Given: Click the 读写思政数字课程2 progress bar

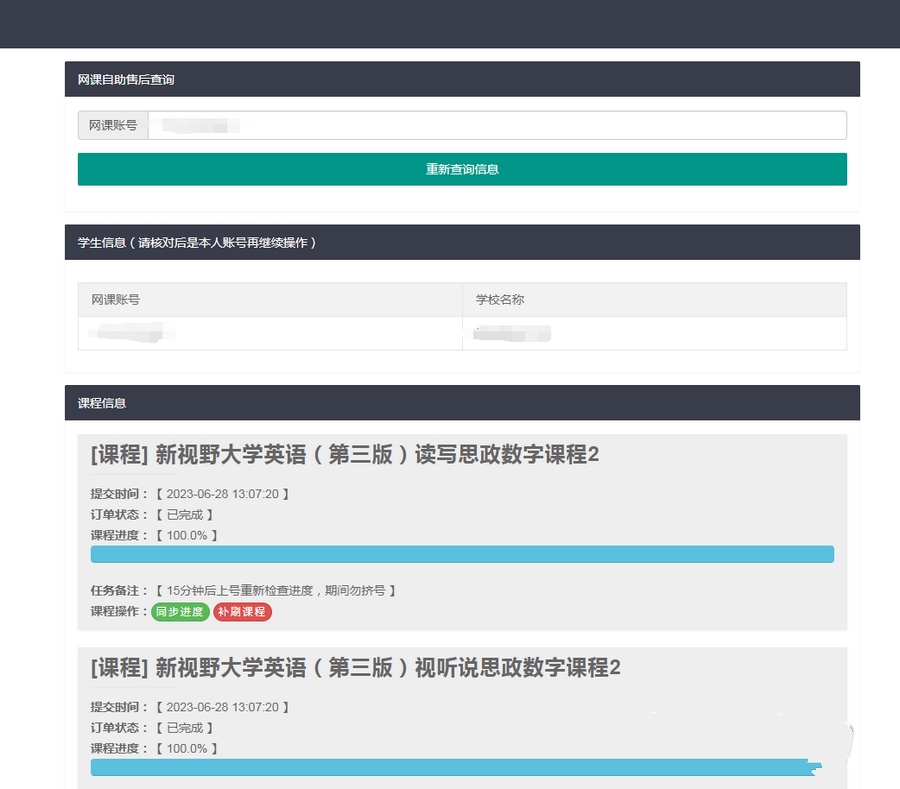Looking at the screenshot, I should pos(462,554).
